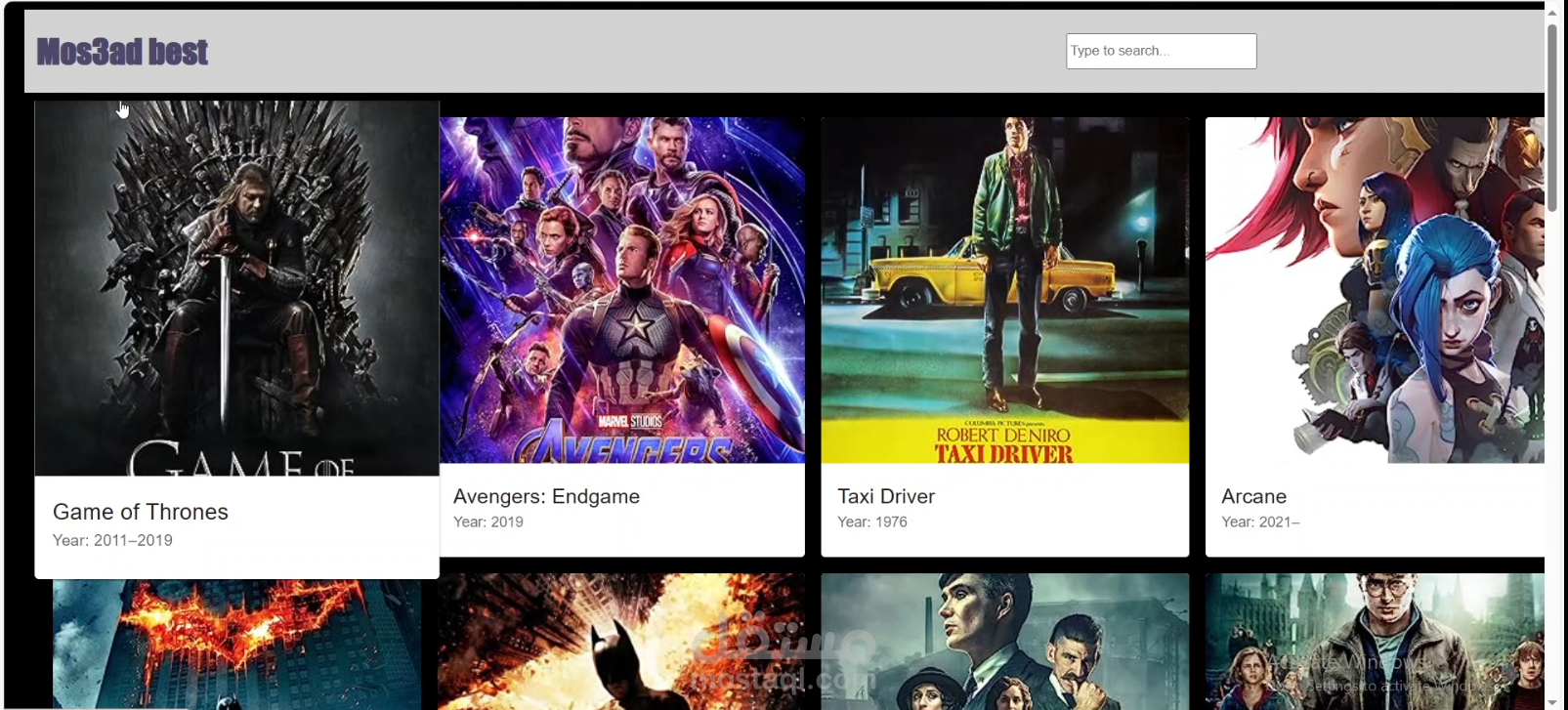Open the Mos3ad best site logo

[x=122, y=52]
